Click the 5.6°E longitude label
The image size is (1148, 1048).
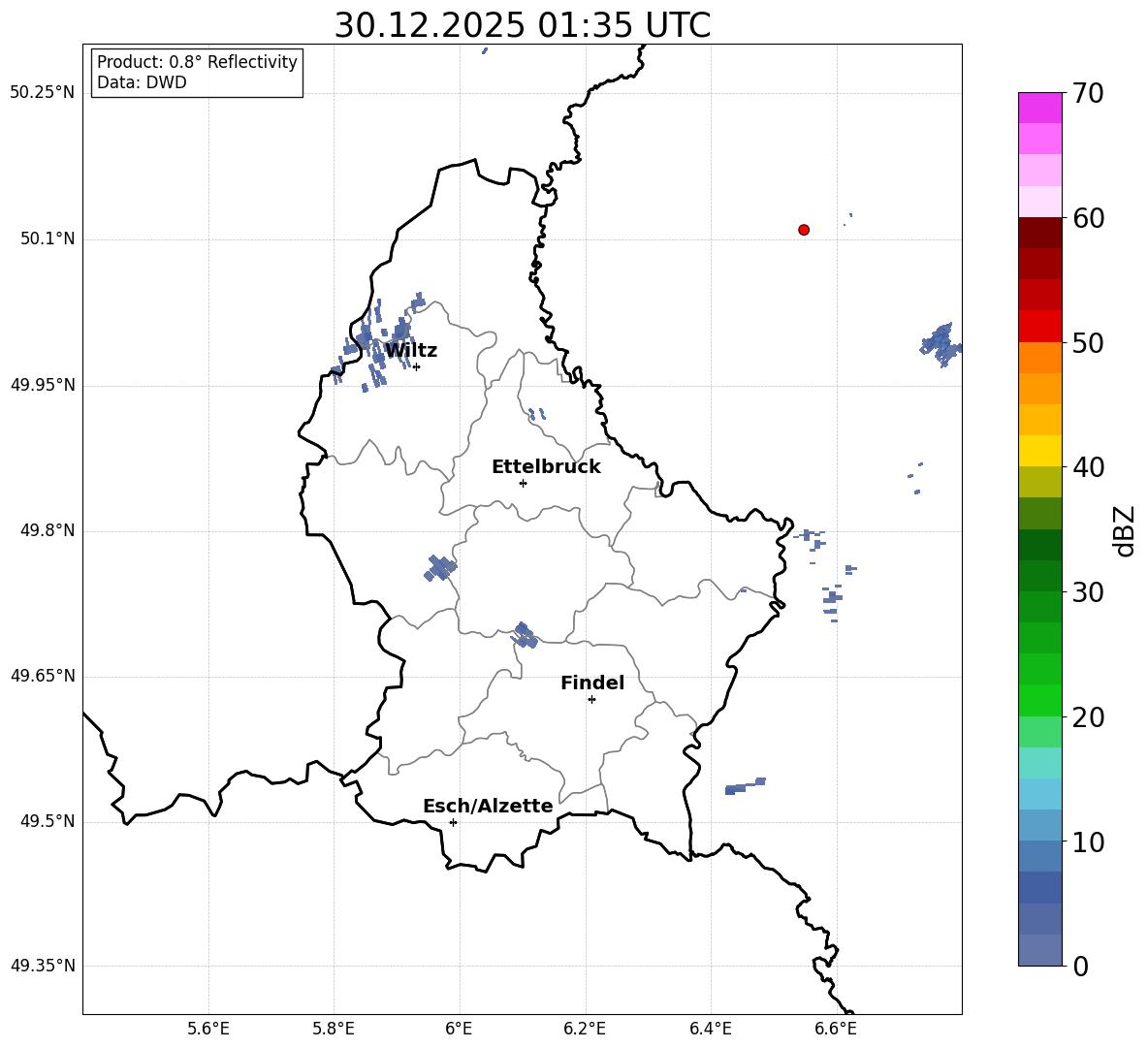pos(208,1029)
